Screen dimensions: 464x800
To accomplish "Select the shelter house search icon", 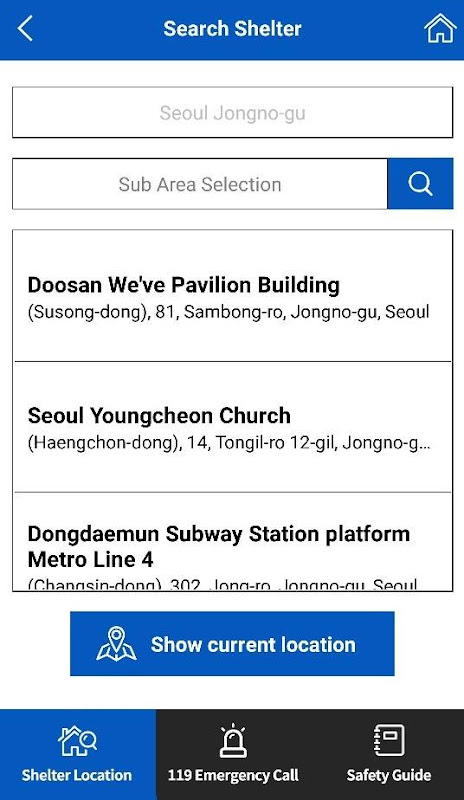I will (x=78, y=741).
